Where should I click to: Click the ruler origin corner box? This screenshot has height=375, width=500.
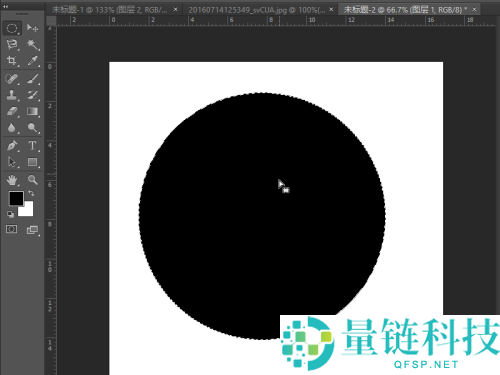(x=51, y=21)
